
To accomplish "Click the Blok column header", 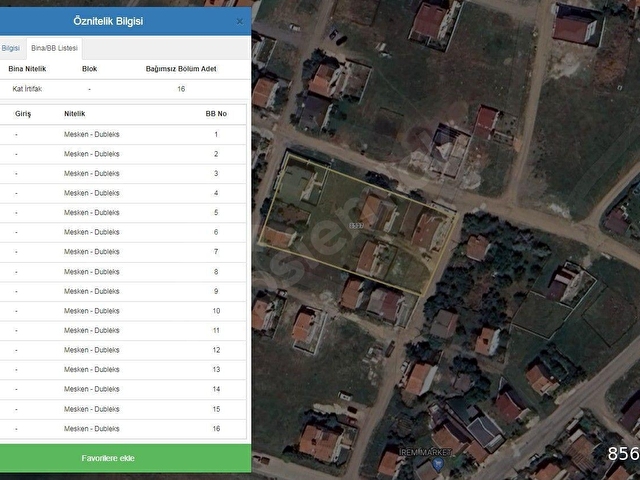I will pos(89,69).
